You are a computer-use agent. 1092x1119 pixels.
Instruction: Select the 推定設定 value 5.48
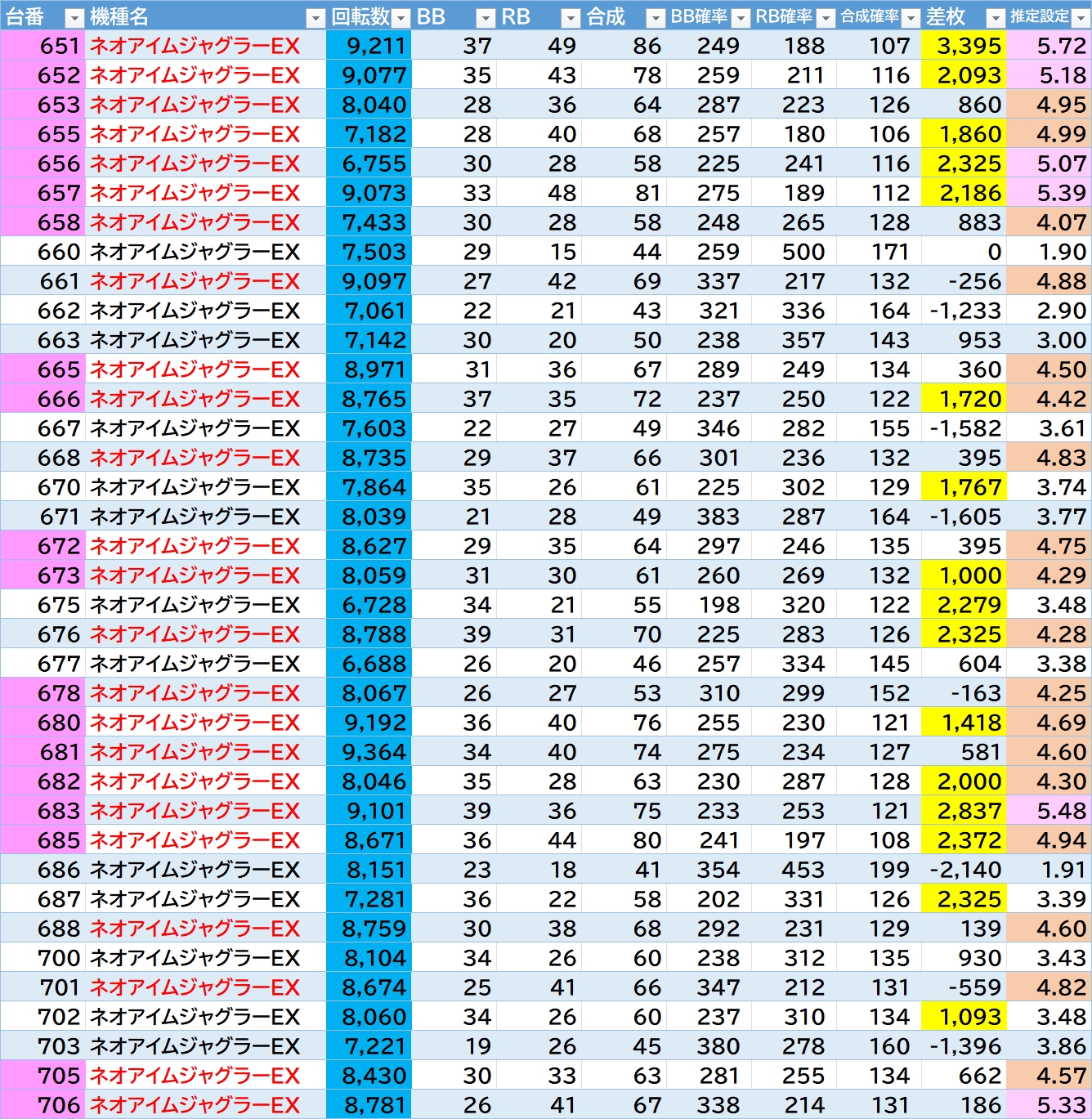1049,811
